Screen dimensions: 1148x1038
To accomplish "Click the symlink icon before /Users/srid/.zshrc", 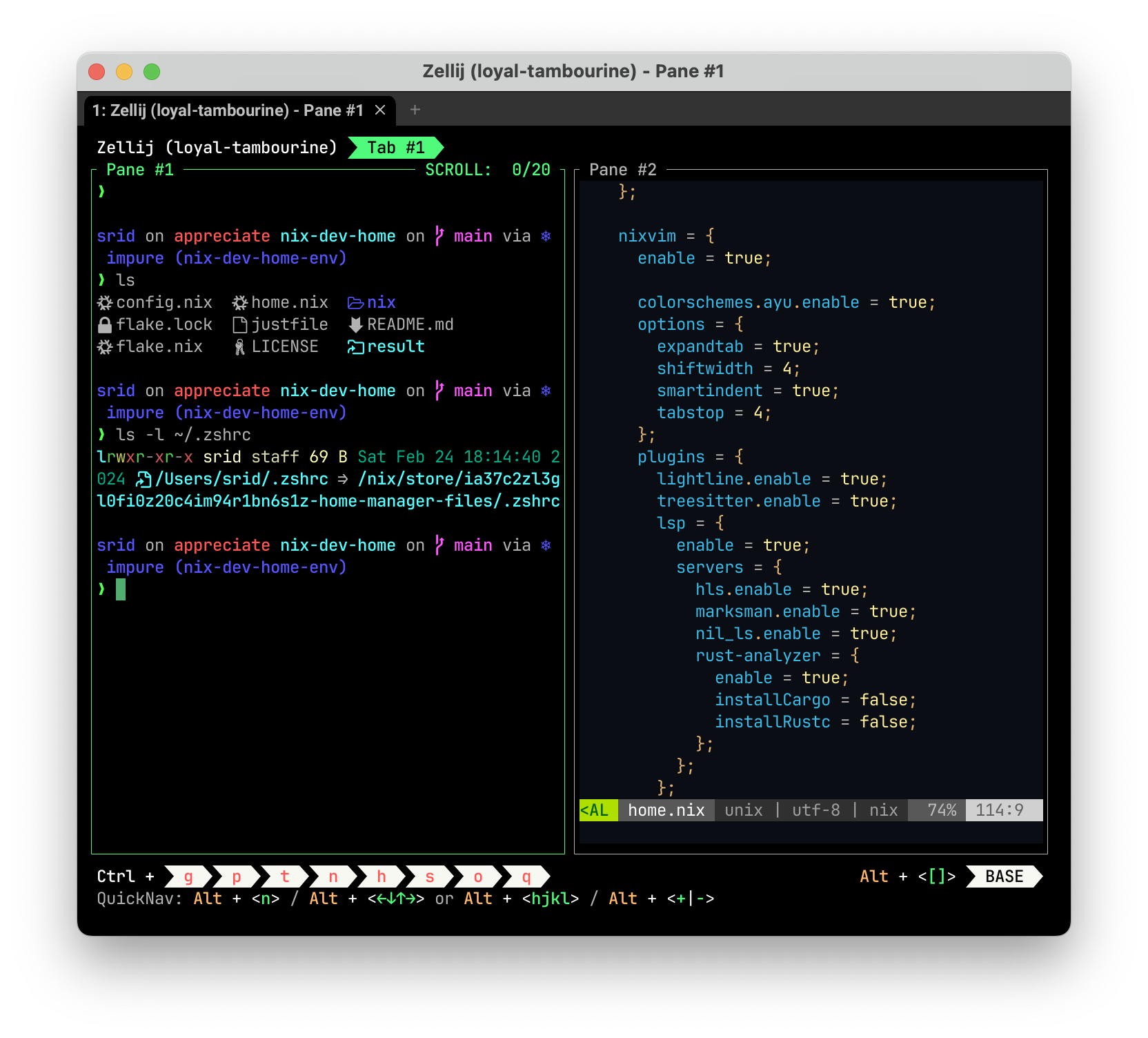I will point(143,478).
